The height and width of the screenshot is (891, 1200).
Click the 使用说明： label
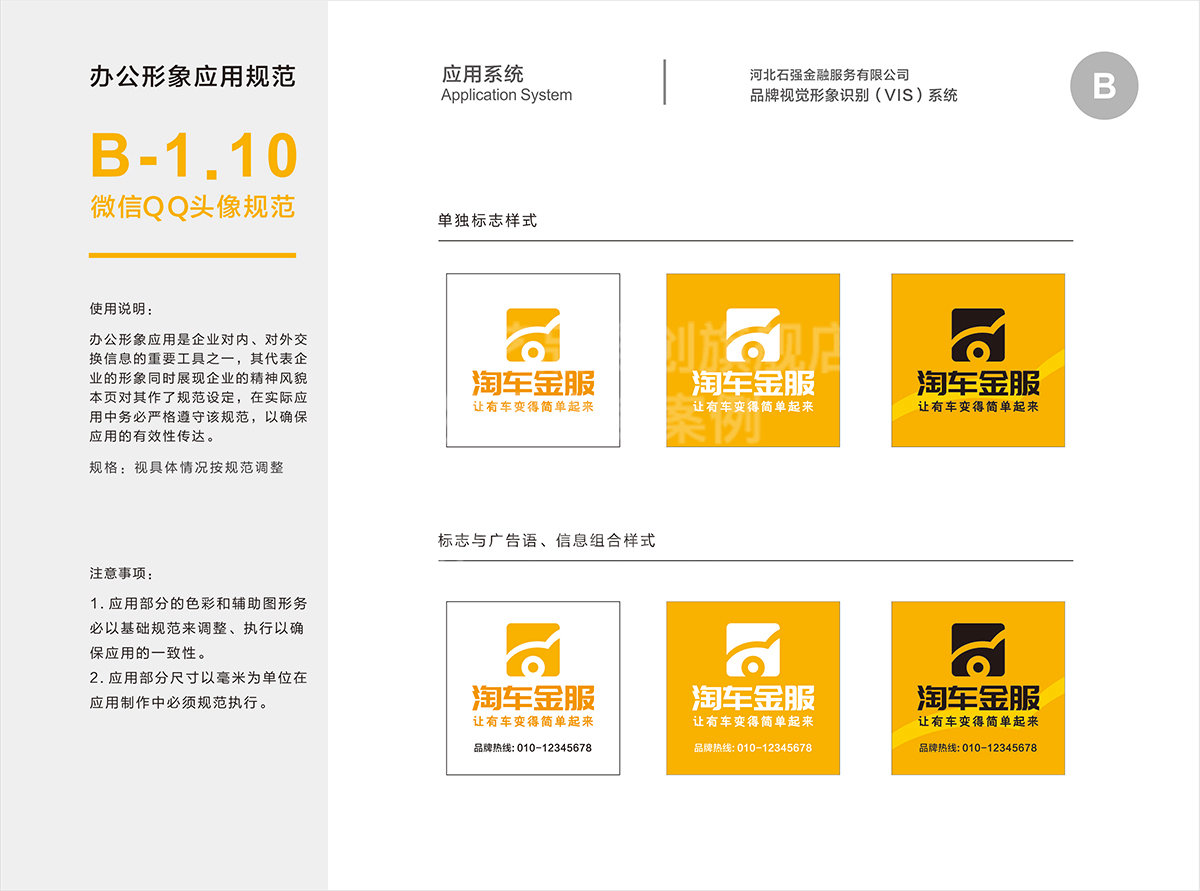point(122,308)
